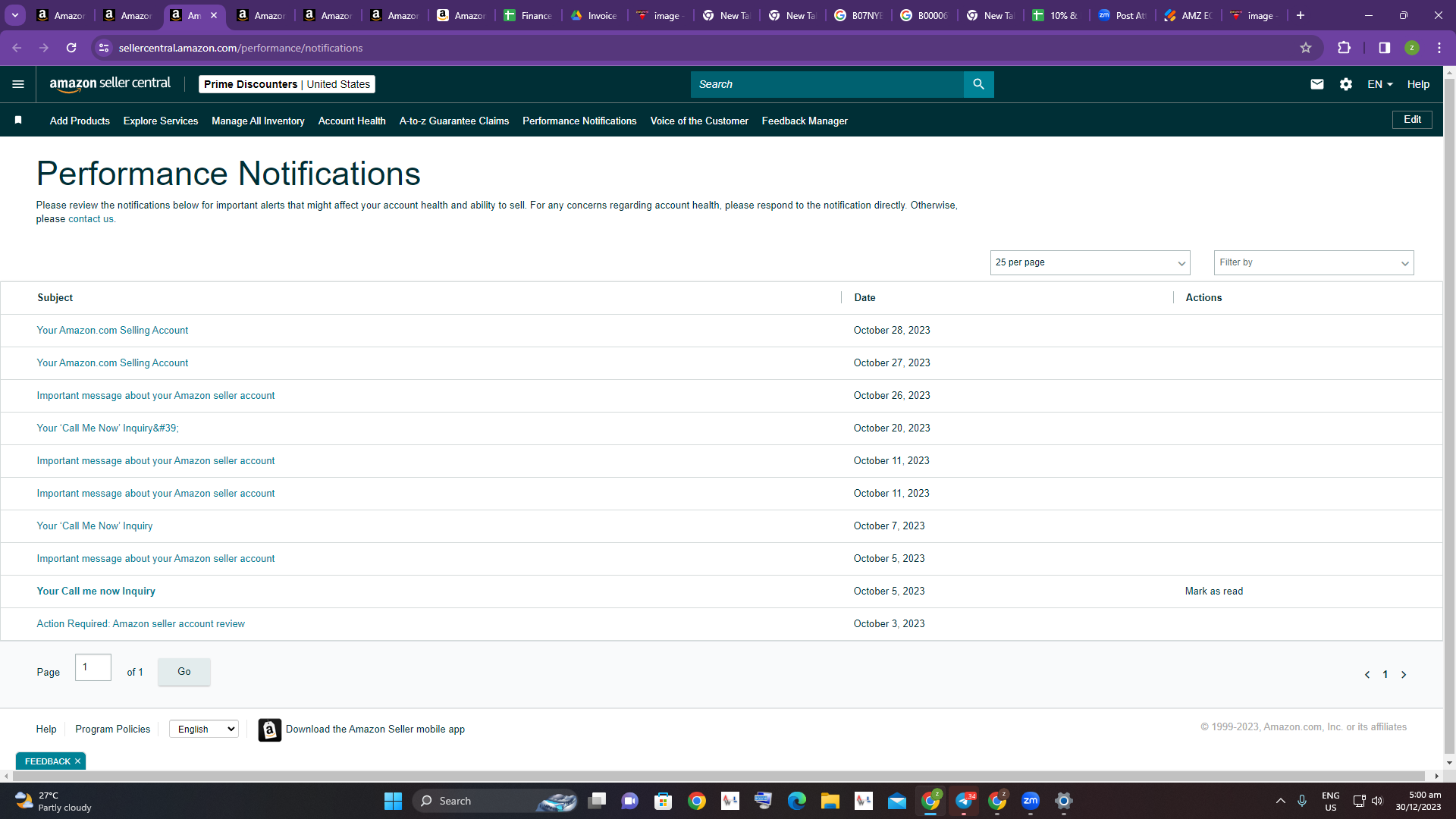
Task: Open File Explorer from the taskbar
Action: [x=830, y=801]
